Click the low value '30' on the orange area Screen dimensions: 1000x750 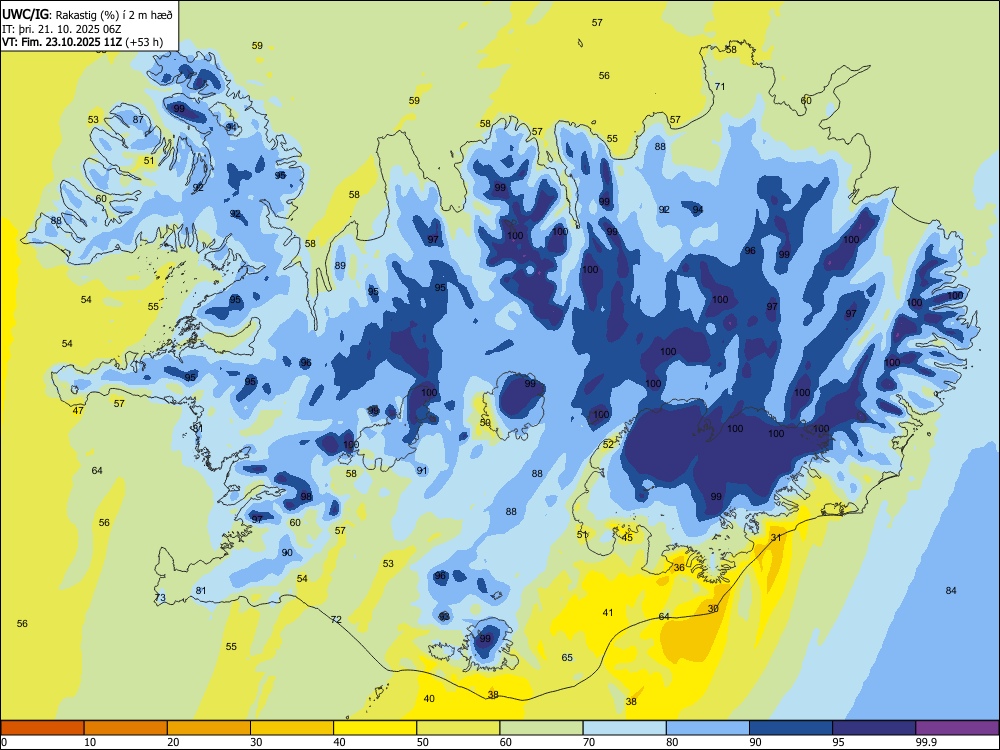[713, 608]
